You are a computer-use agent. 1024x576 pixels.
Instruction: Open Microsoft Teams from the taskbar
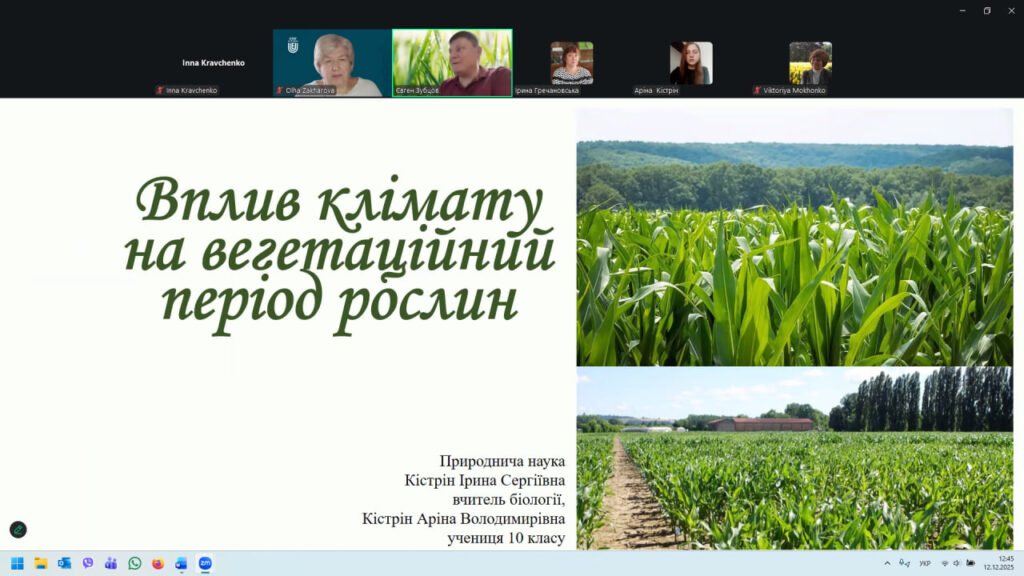point(111,563)
